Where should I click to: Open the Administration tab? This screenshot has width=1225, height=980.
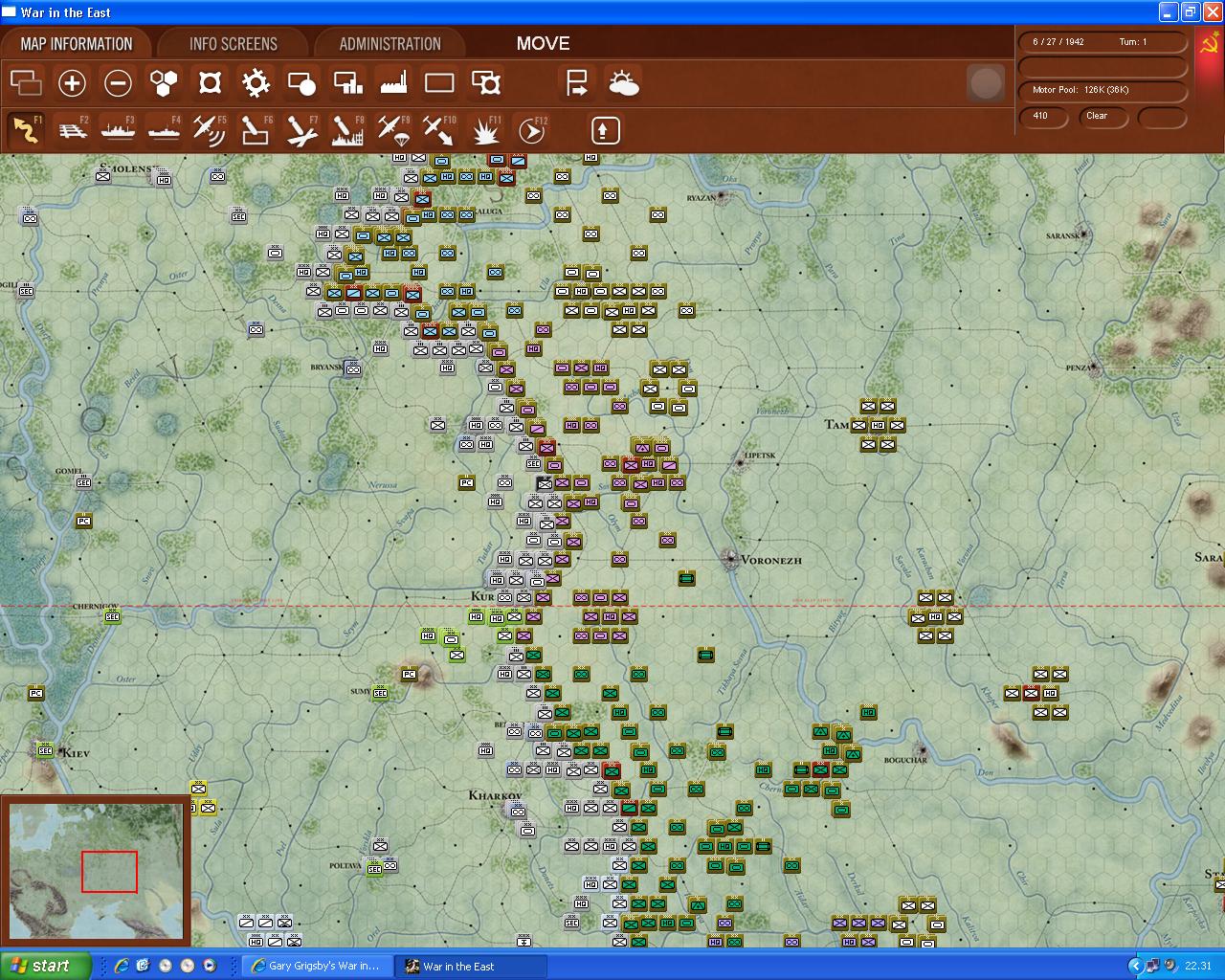390,44
